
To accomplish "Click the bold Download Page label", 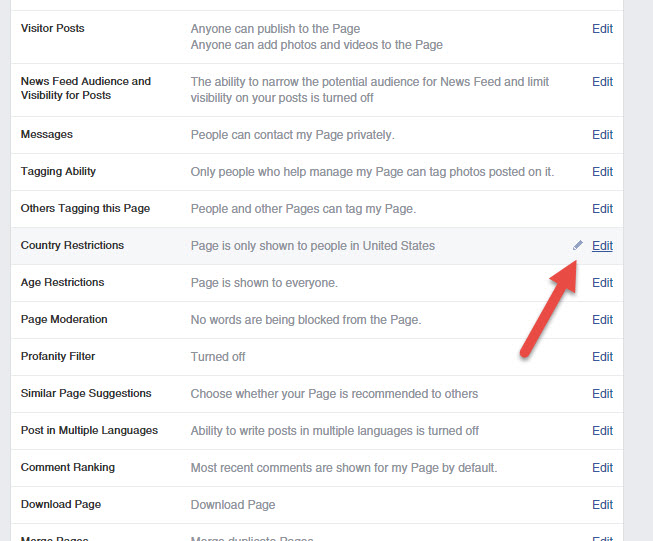I will (x=61, y=504).
